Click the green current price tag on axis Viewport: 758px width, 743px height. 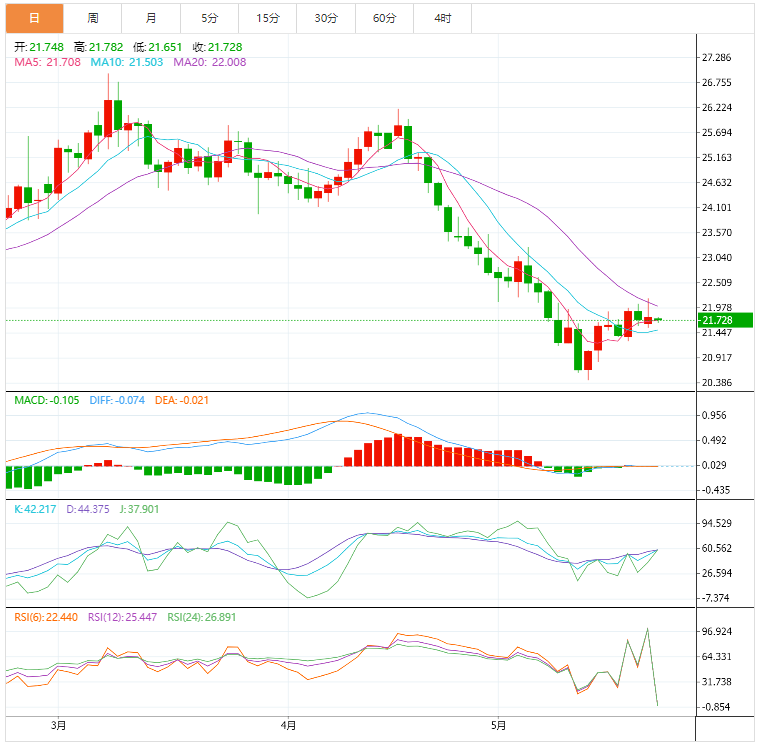[x=726, y=320]
